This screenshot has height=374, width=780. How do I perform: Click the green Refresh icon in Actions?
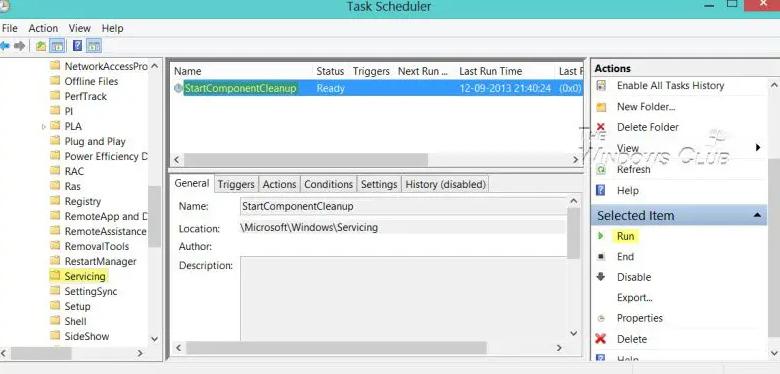(x=601, y=170)
